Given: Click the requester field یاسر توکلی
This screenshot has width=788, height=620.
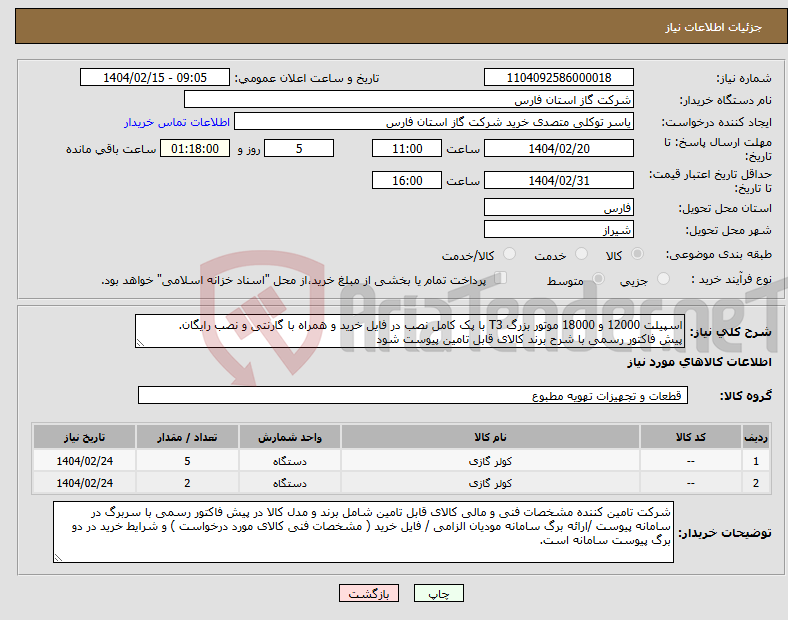Looking at the screenshot, I should pos(434,122).
